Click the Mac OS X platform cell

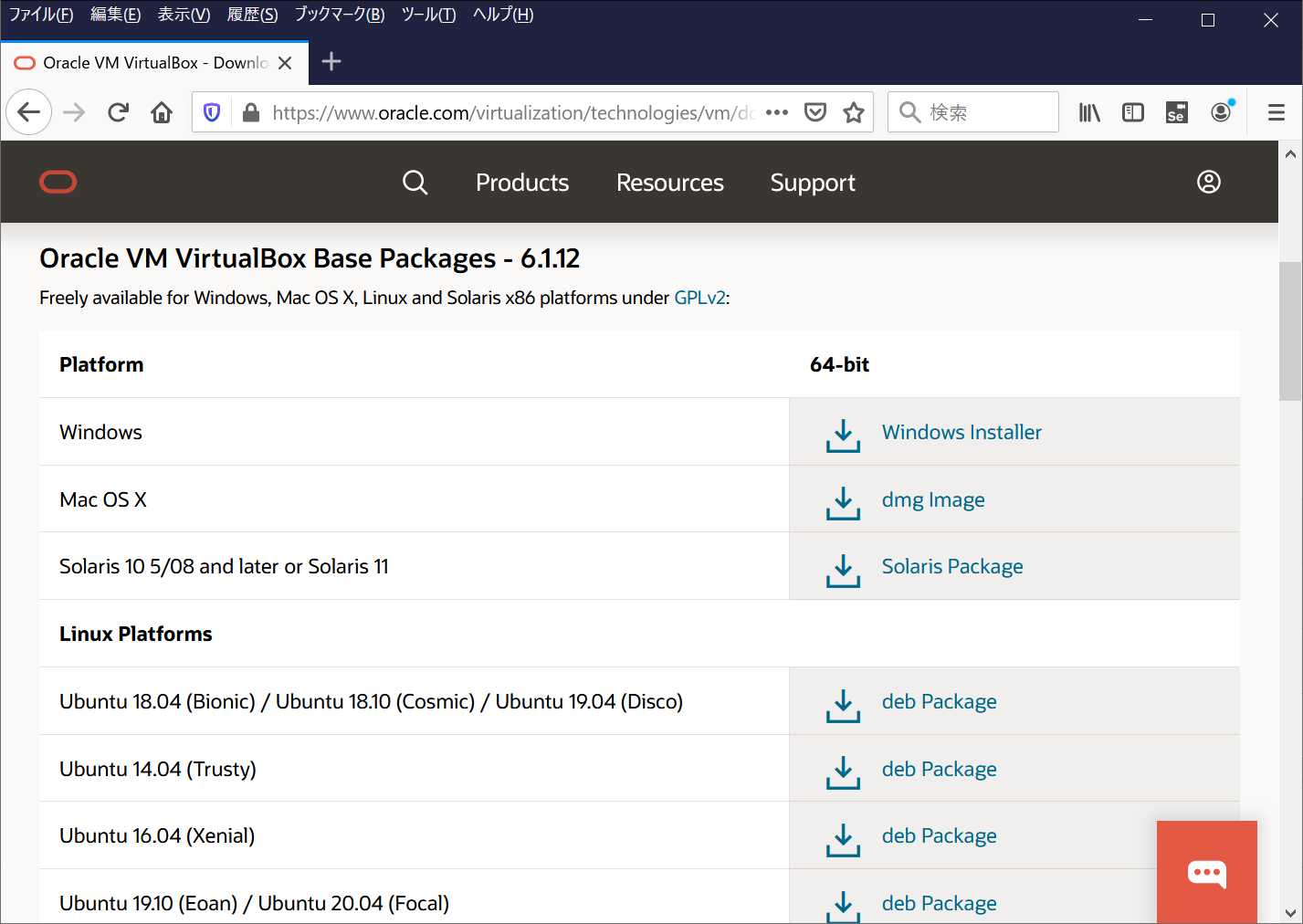point(414,499)
